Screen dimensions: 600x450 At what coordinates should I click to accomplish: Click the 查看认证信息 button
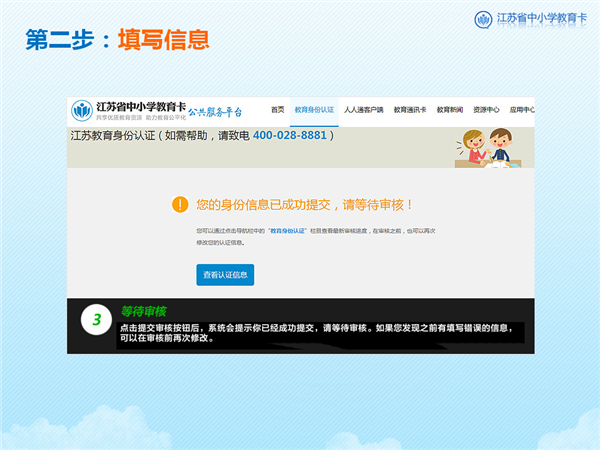[225, 275]
